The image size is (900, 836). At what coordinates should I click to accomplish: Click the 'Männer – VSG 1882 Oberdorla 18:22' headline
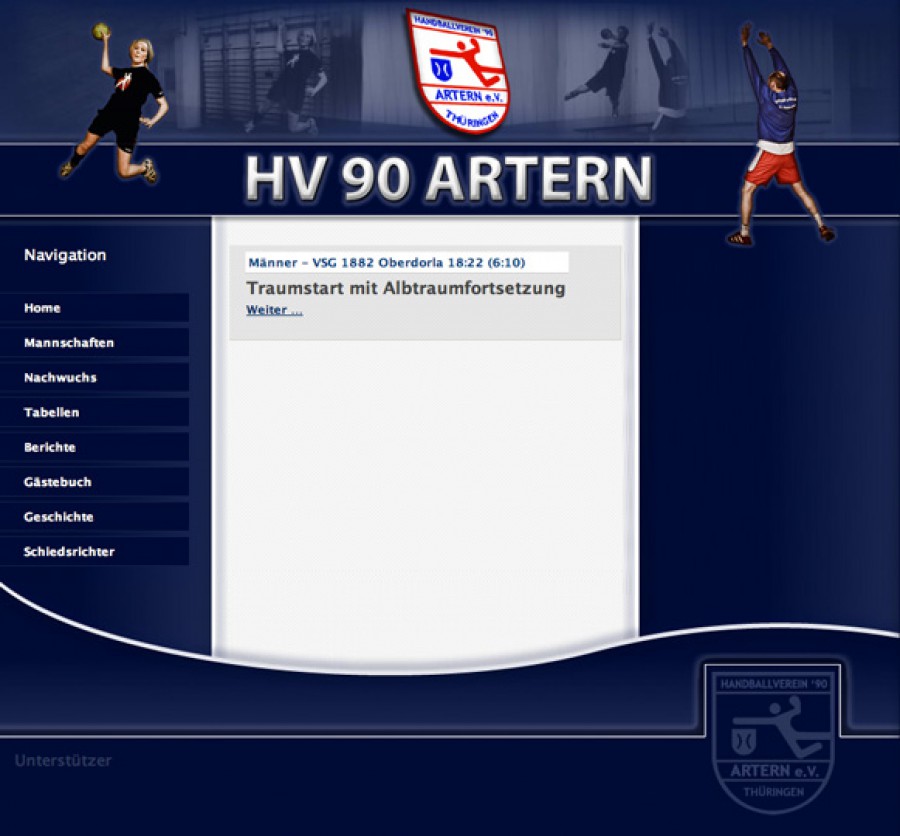point(387,262)
